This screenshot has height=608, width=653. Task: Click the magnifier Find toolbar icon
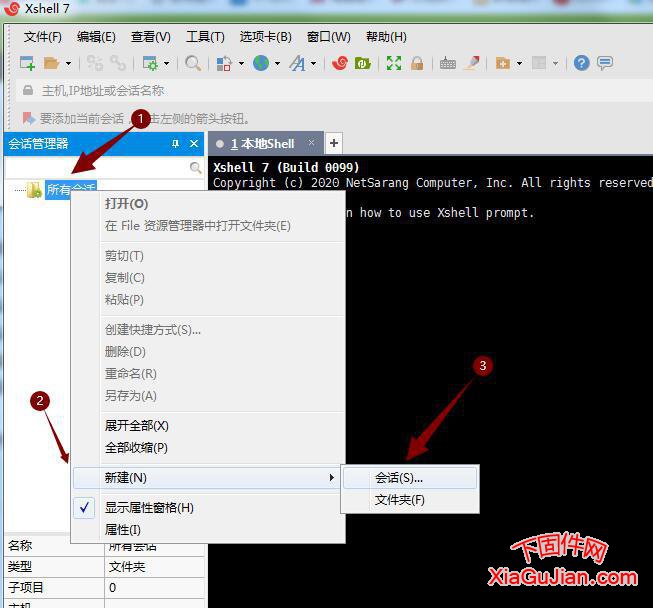pyautogui.click(x=193, y=63)
